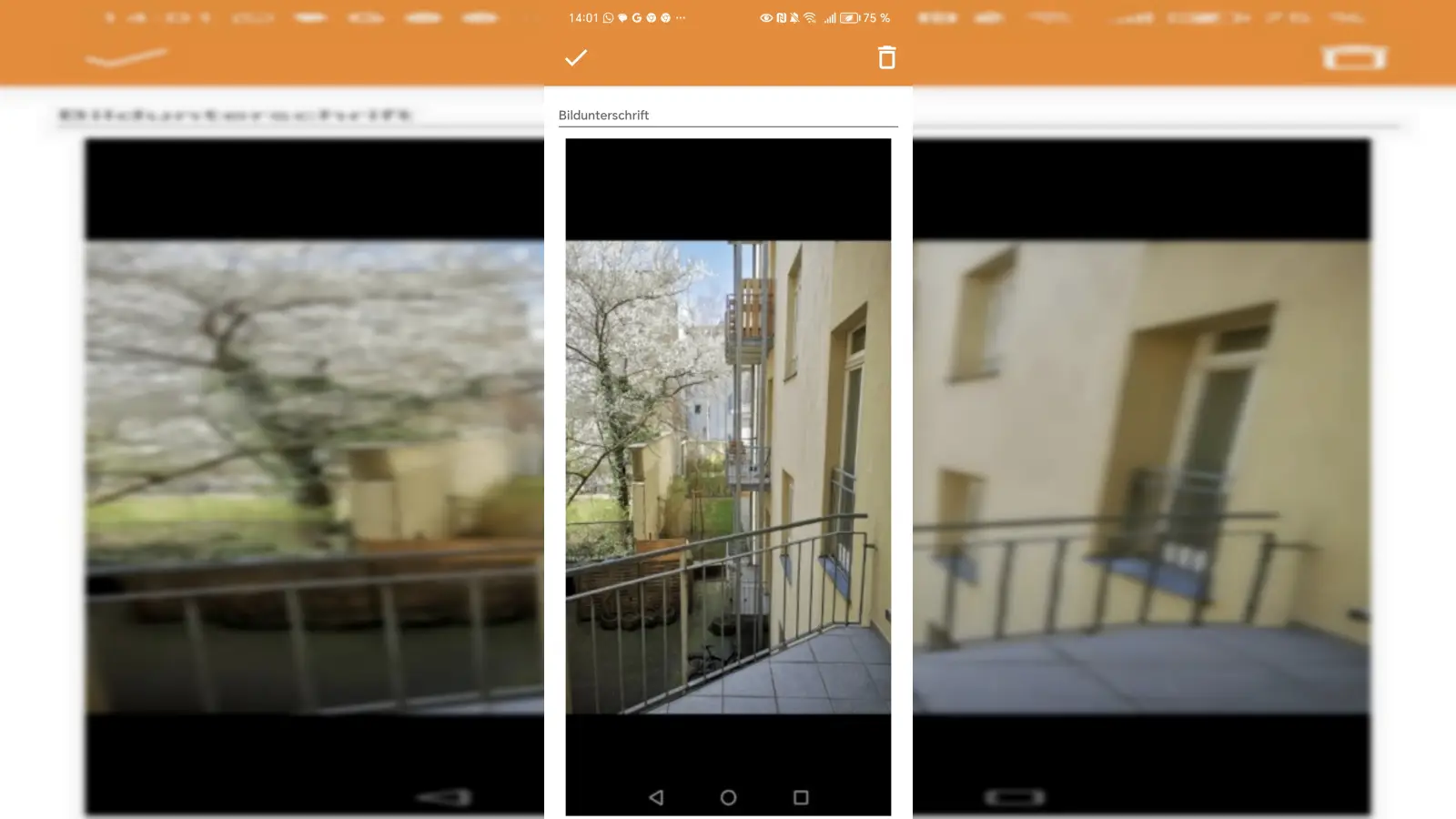The width and height of the screenshot is (1456, 819).
Task: Tap the 14:01 clock in status bar
Action: 583,18
